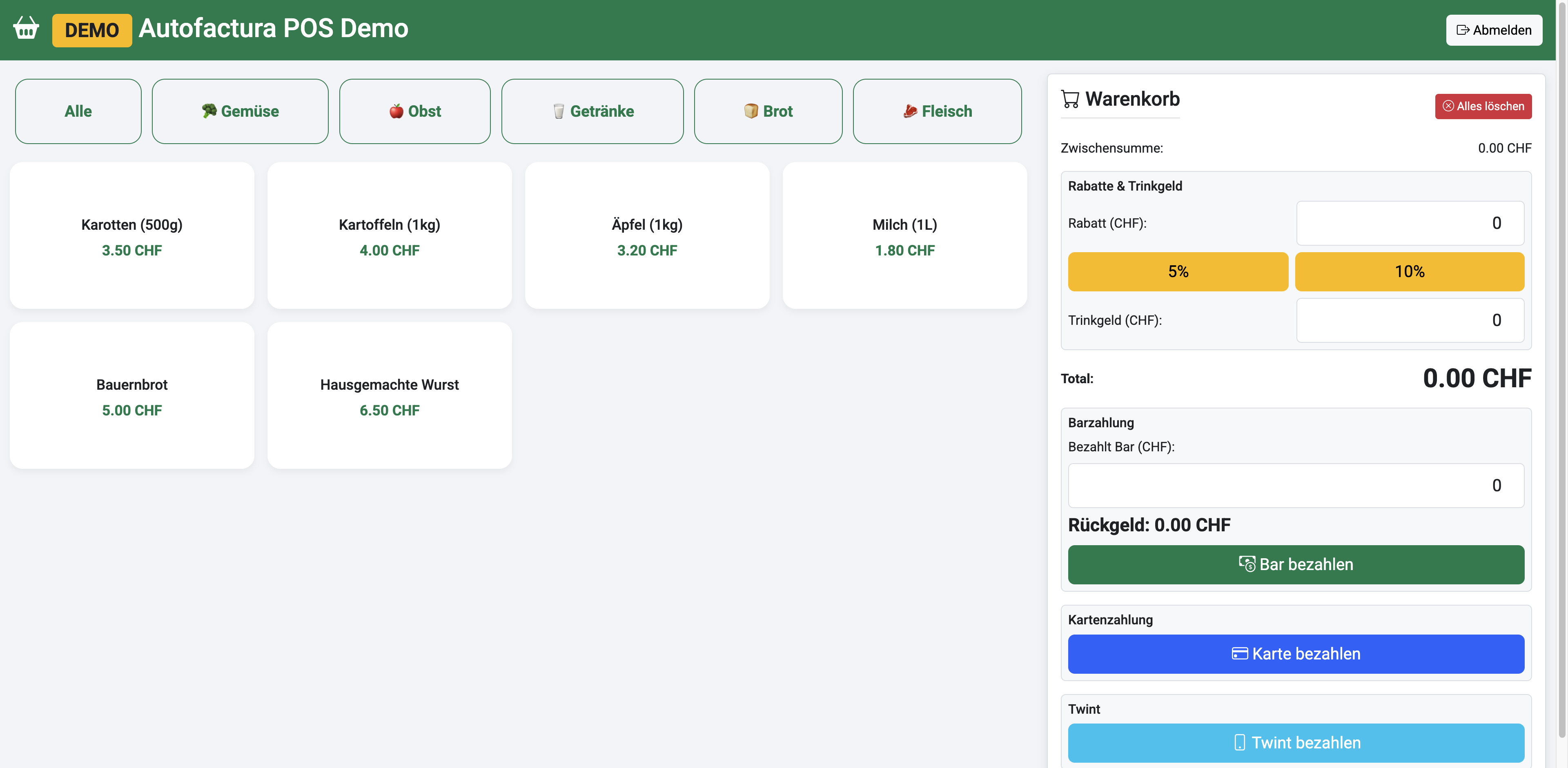Pay using Twint bezahlen button
The width and height of the screenshot is (1568, 768).
1295,742
